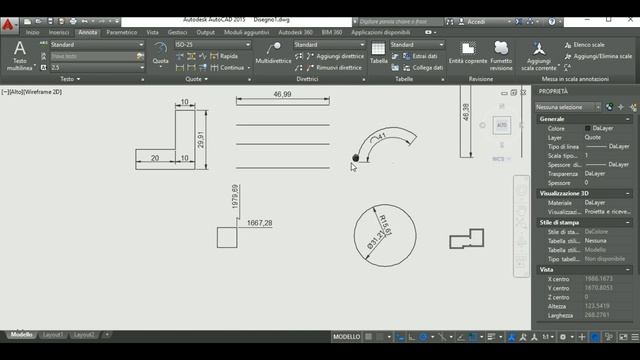Click Aggiungi/Elimina scale
Screen dimensions: 640x360
click(598, 56)
